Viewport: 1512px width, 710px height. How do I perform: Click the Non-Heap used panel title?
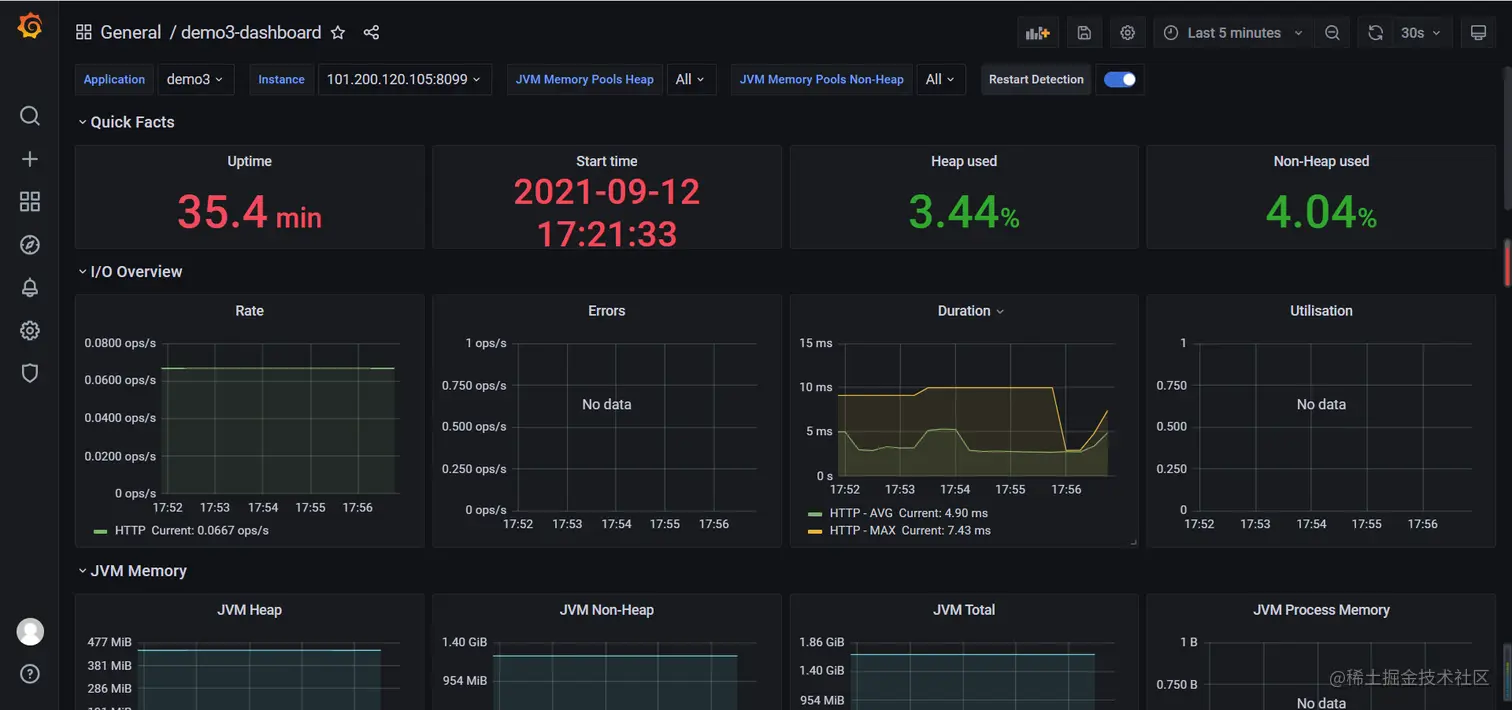(1321, 161)
